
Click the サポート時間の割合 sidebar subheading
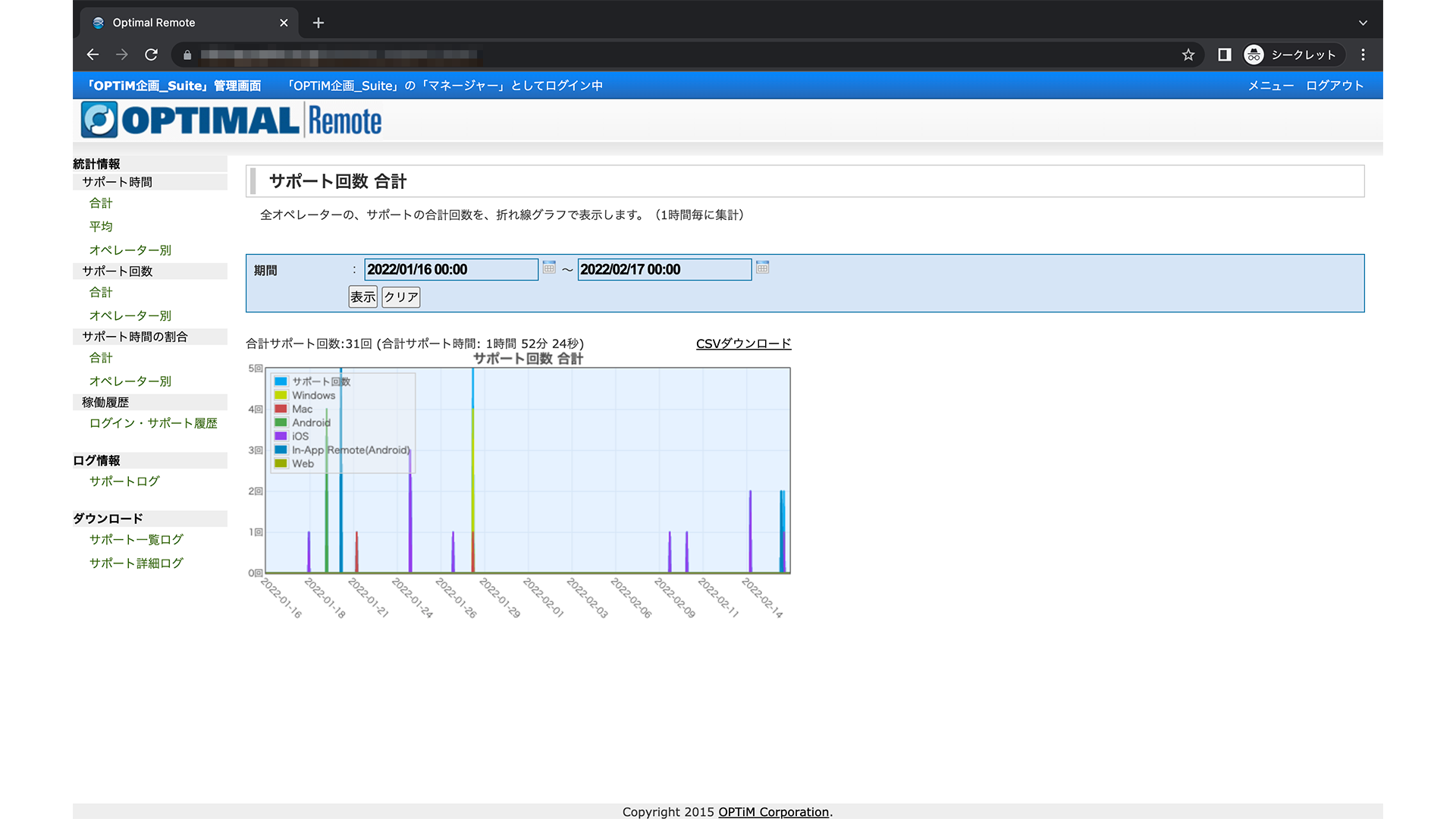click(x=135, y=337)
